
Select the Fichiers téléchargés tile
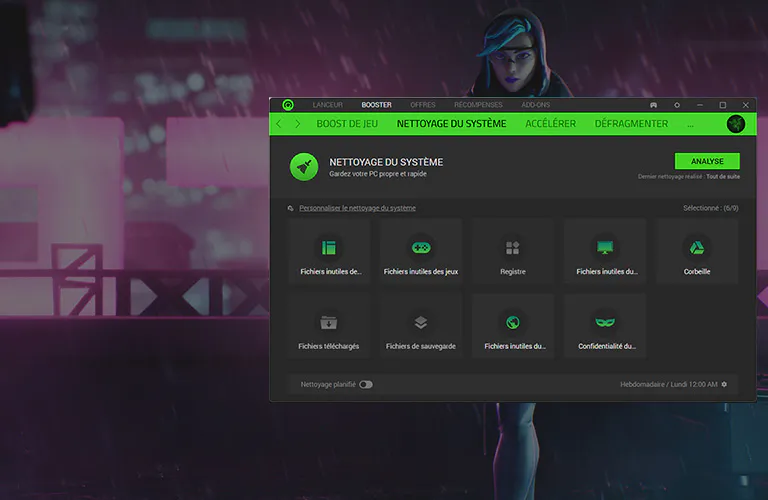pyautogui.click(x=329, y=326)
